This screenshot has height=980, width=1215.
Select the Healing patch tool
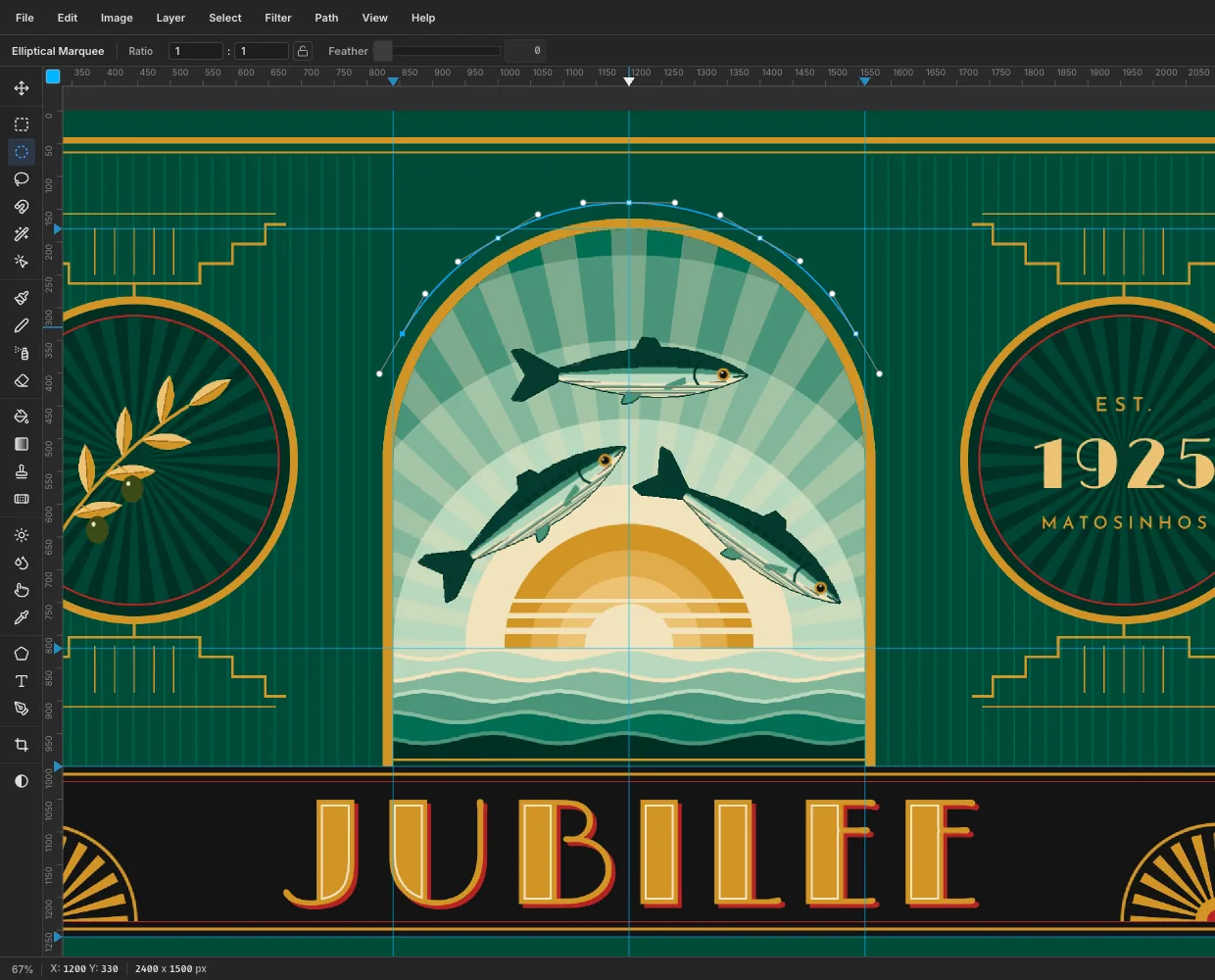(22, 499)
